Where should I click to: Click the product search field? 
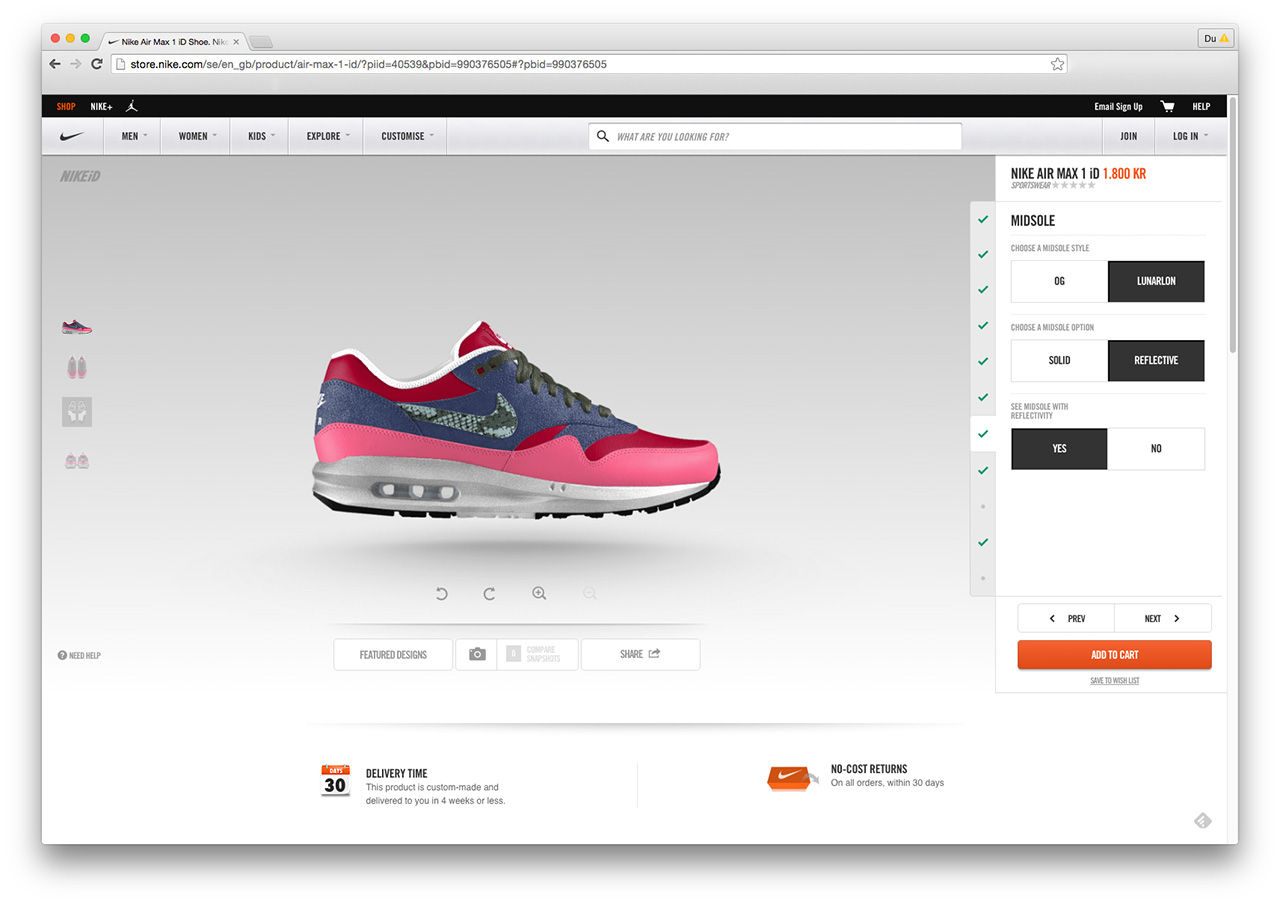point(775,136)
